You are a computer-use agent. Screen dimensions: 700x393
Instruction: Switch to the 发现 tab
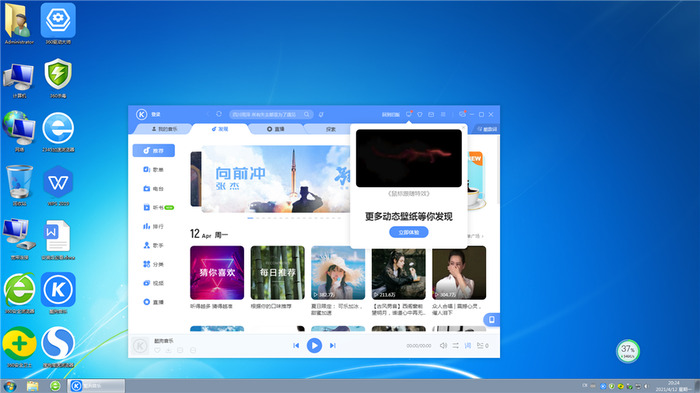click(x=220, y=129)
